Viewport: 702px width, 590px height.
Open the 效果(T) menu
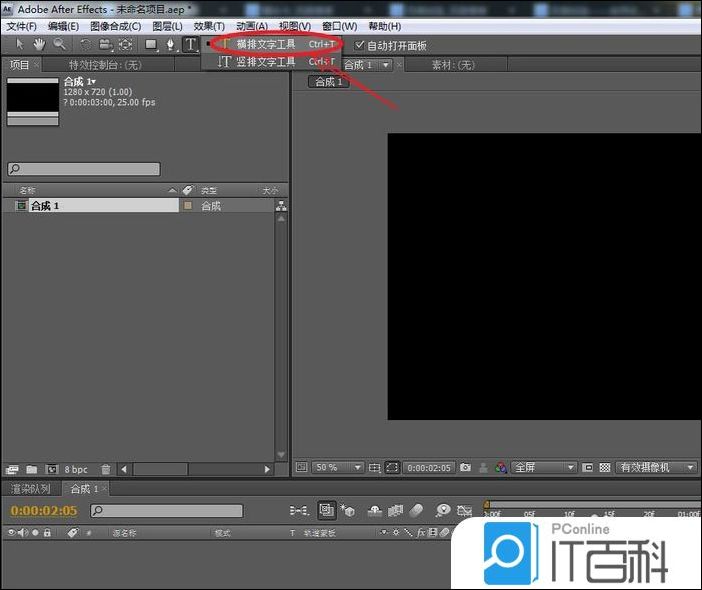click(209, 26)
